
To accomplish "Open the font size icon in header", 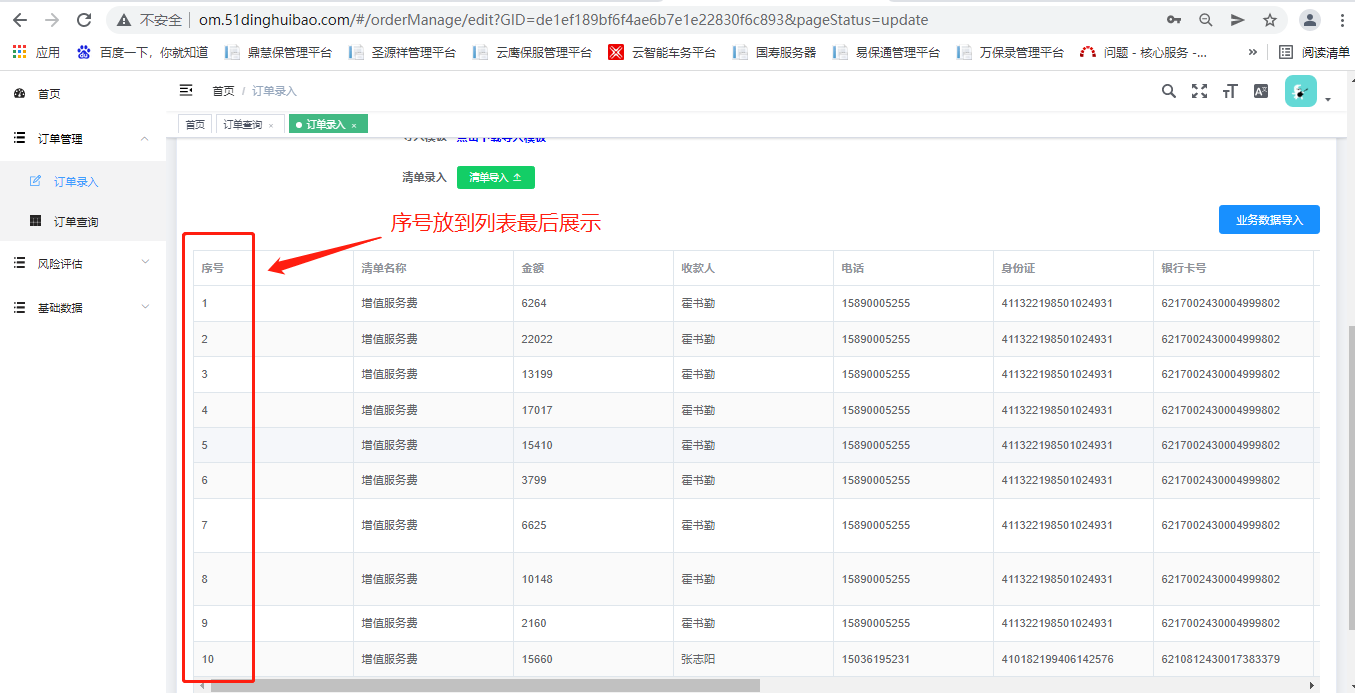I will tap(1230, 92).
